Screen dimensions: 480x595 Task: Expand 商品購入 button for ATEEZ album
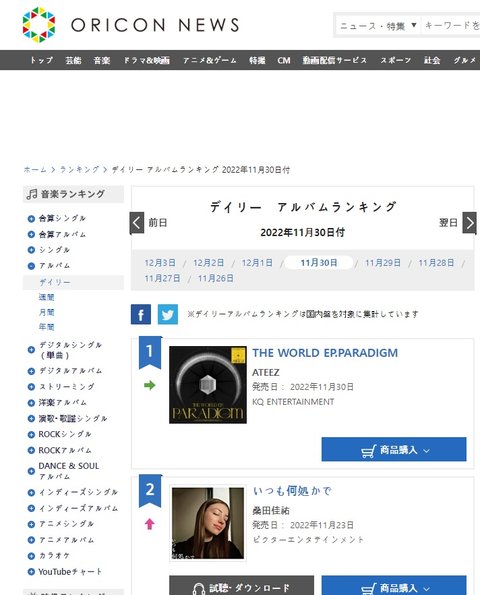click(x=394, y=449)
